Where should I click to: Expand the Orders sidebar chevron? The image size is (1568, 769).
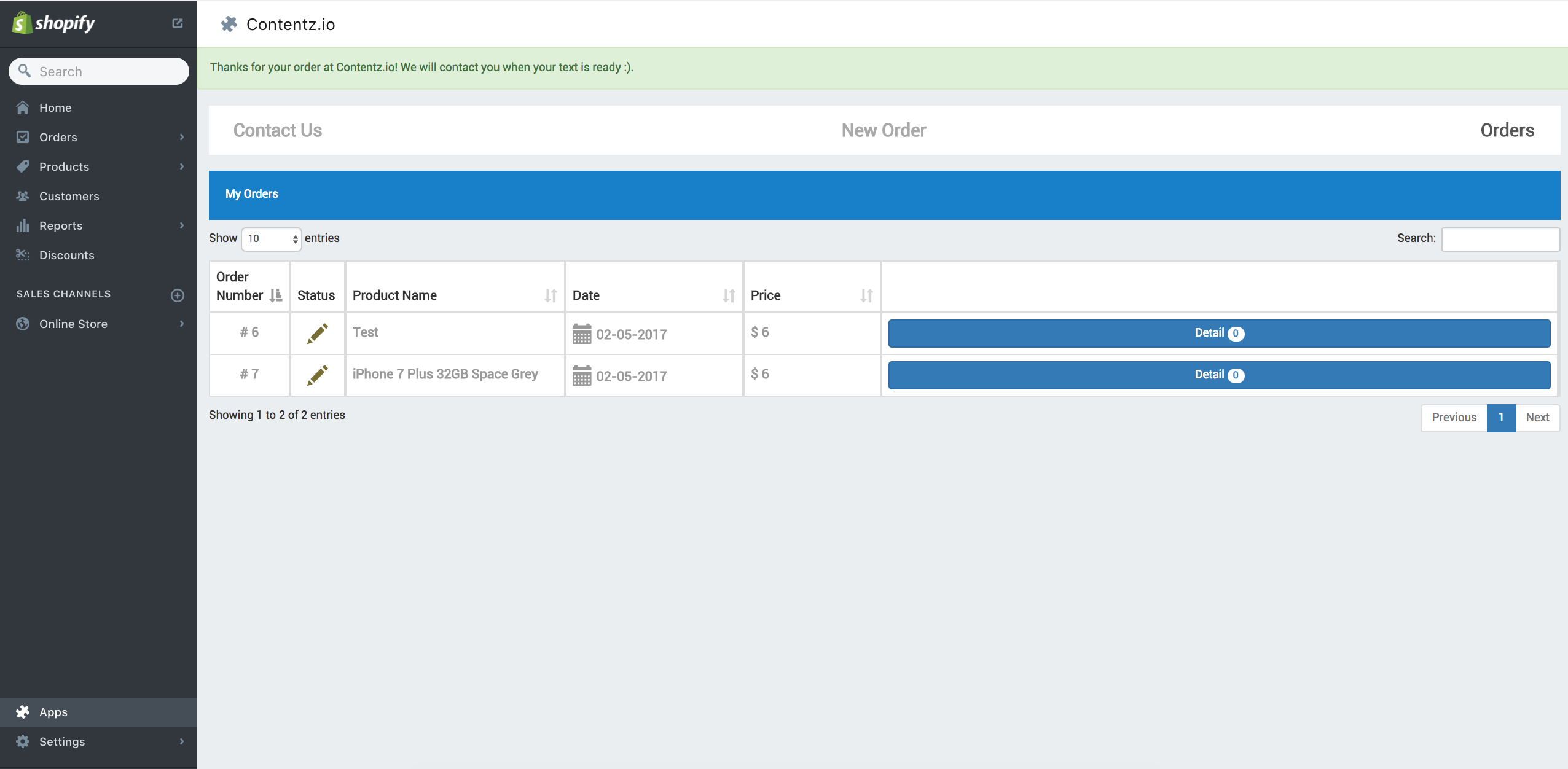tap(182, 137)
